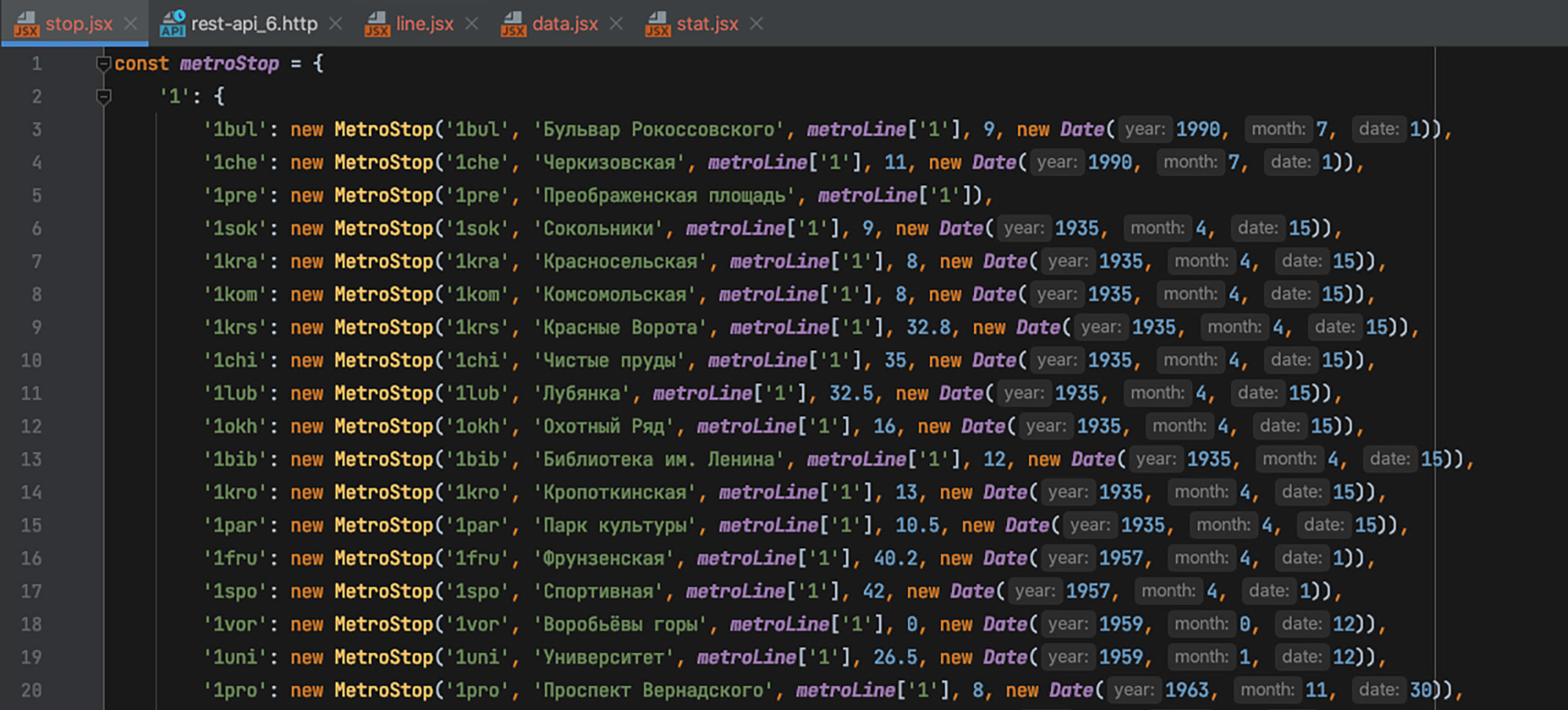Close the line.jsx tab
The height and width of the screenshot is (710, 1568).
point(472,24)
